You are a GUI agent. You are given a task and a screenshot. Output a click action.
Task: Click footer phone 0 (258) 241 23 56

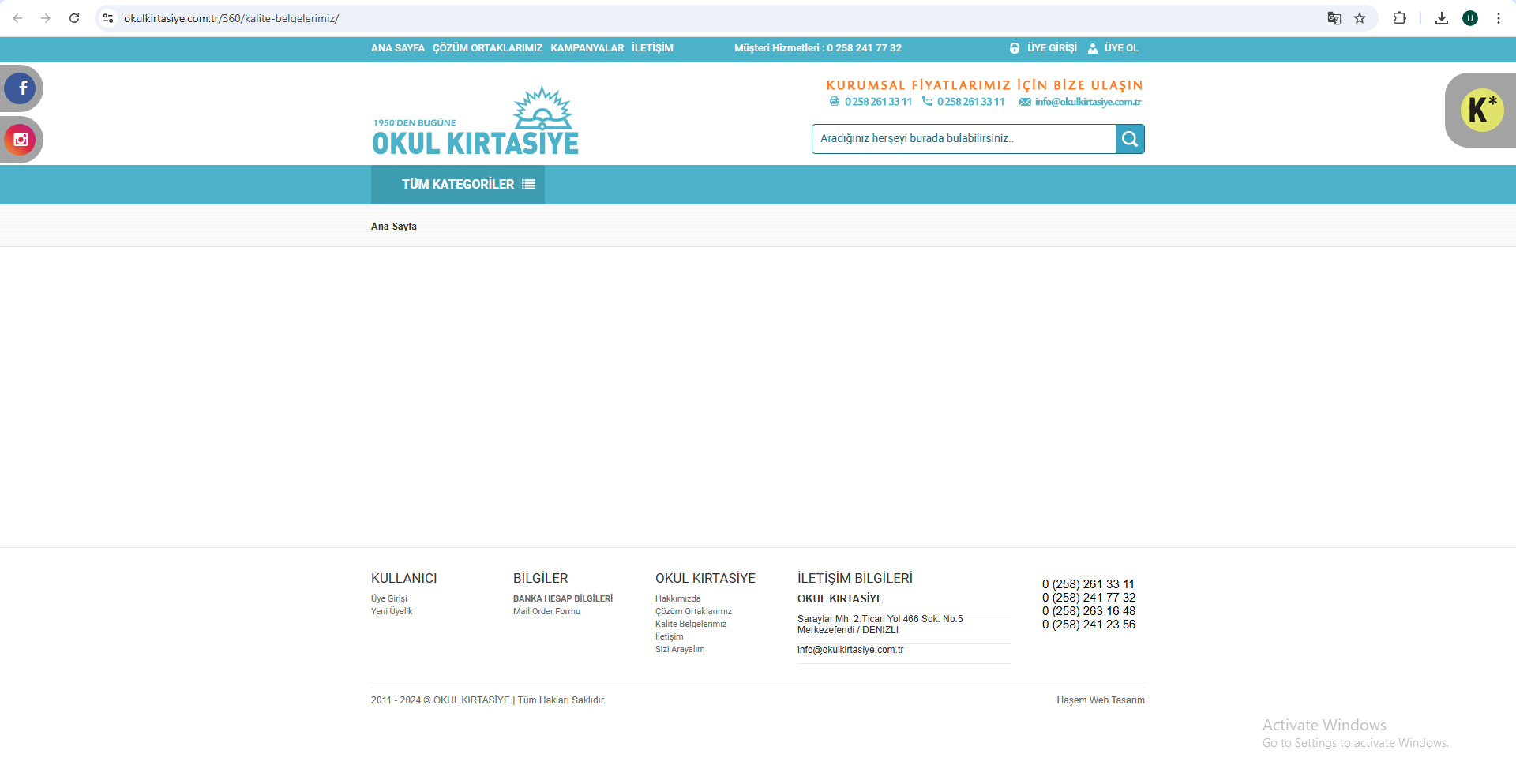pyautogui.click(x=1089, y=625)
